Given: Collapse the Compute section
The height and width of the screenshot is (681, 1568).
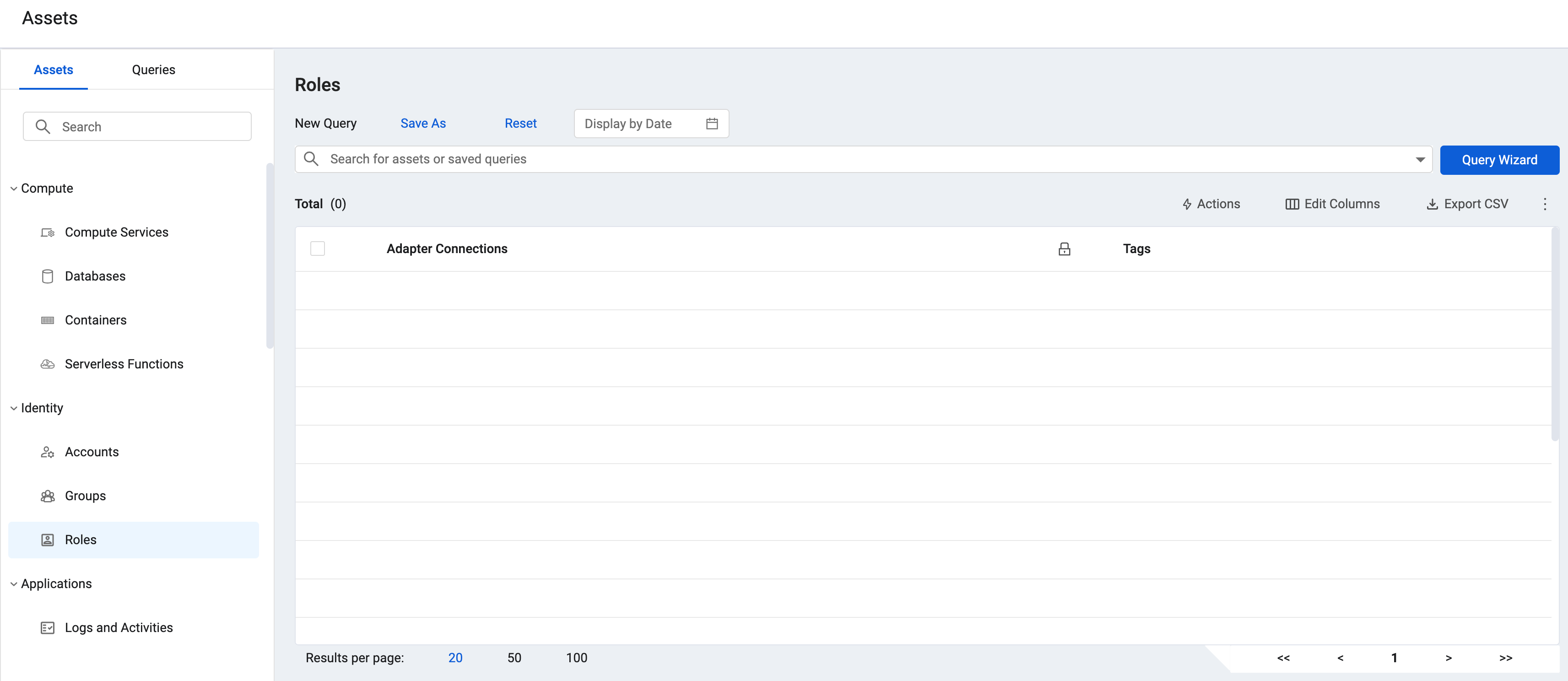Looking at the screenshot, I should (x=13, y=189).
